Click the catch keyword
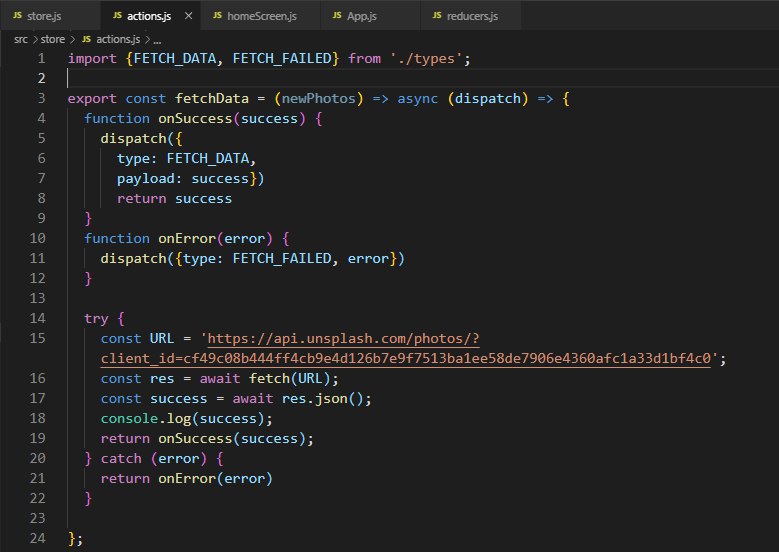 (121, 459)
